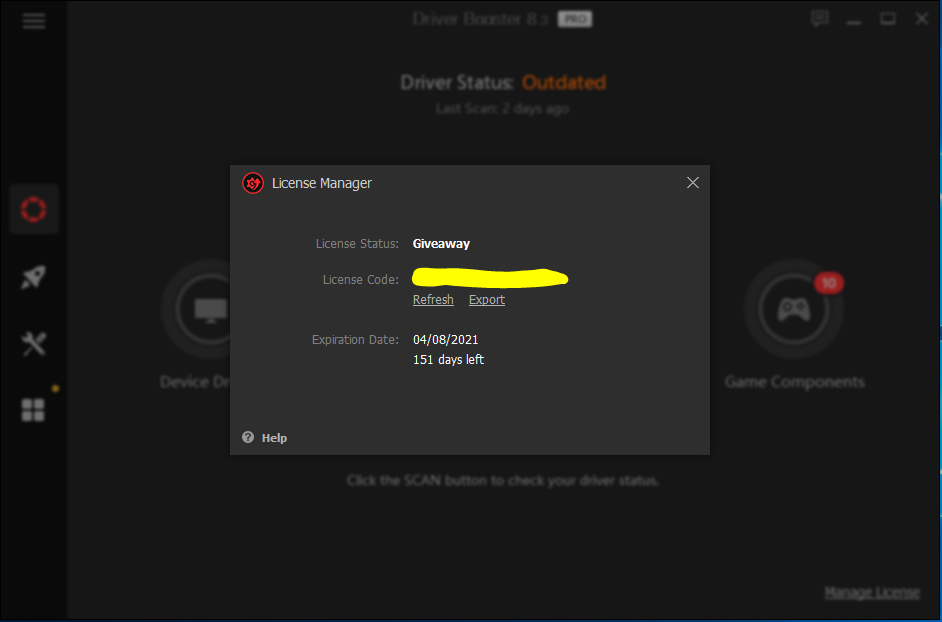Refresh the license code
The width and height of the screenshot is (942, 622).
pos(433,300)
